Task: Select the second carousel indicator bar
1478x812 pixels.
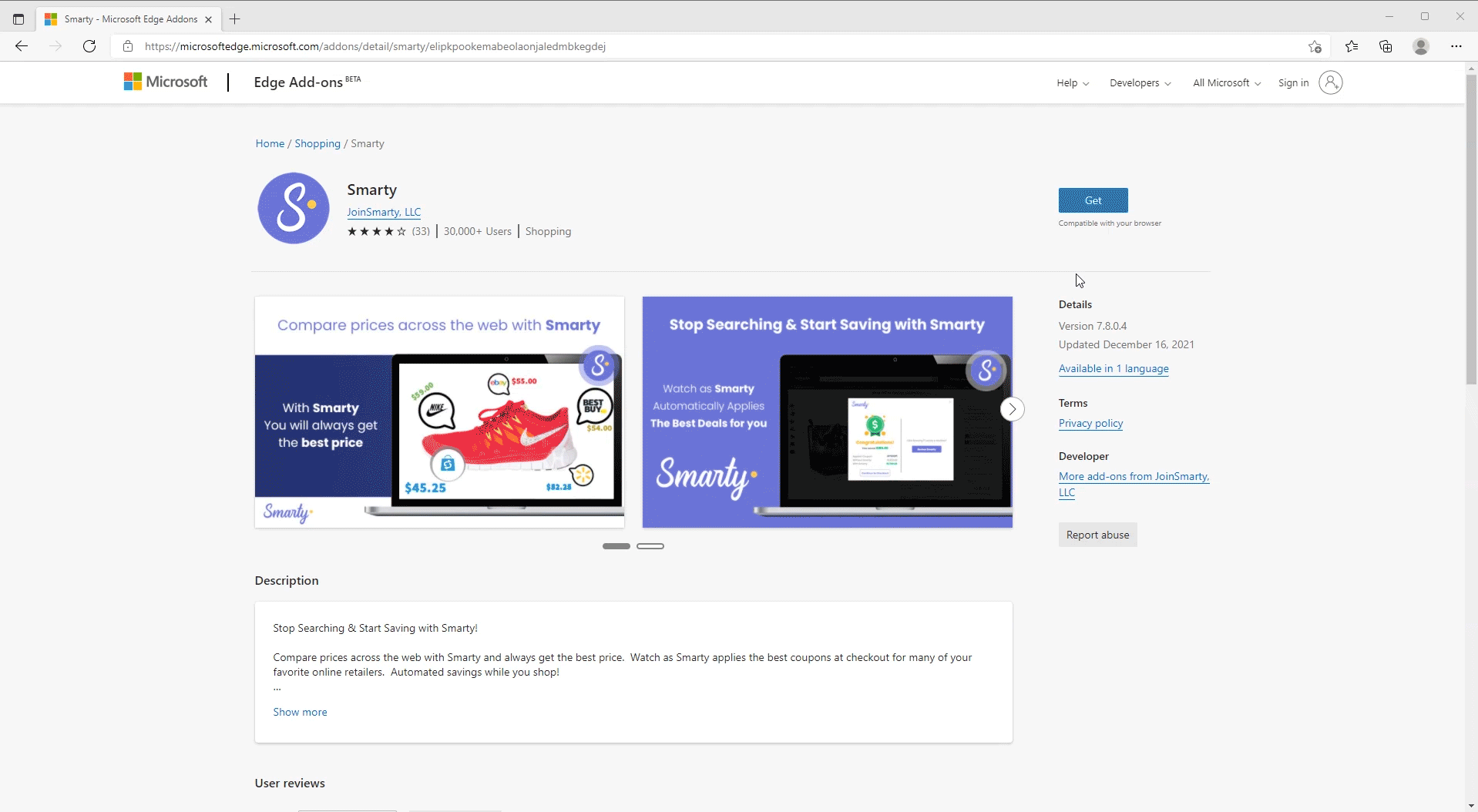Action: click(x=650, y=545)
